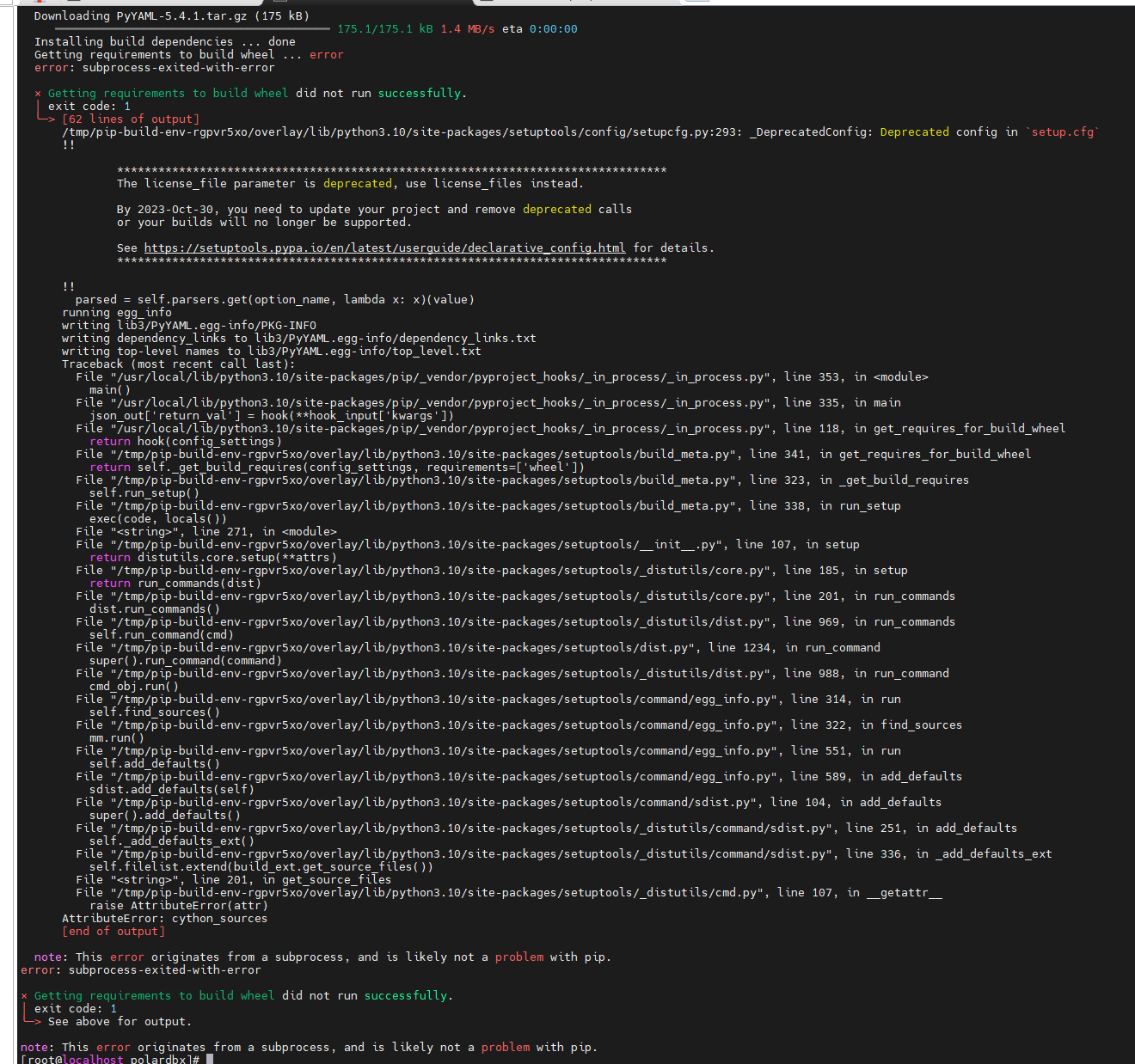Open the setuptools.pypa.io declarative_config link

[x=384, y=248]
